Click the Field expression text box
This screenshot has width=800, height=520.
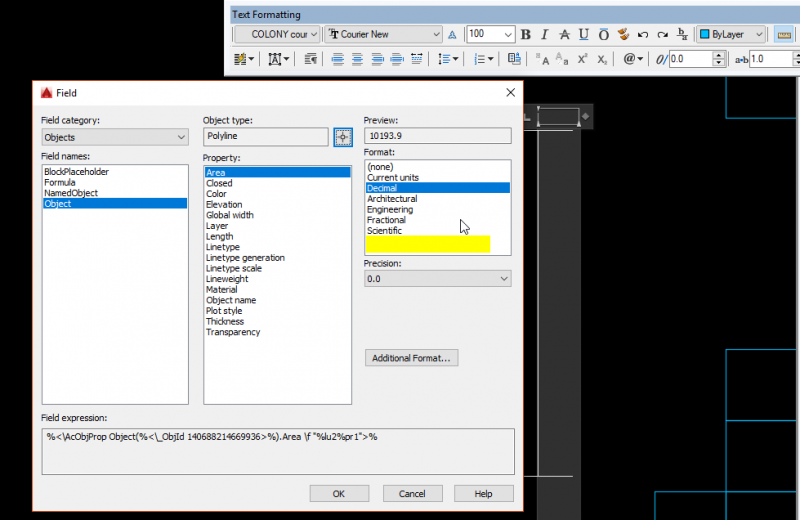tap(279, 451)
